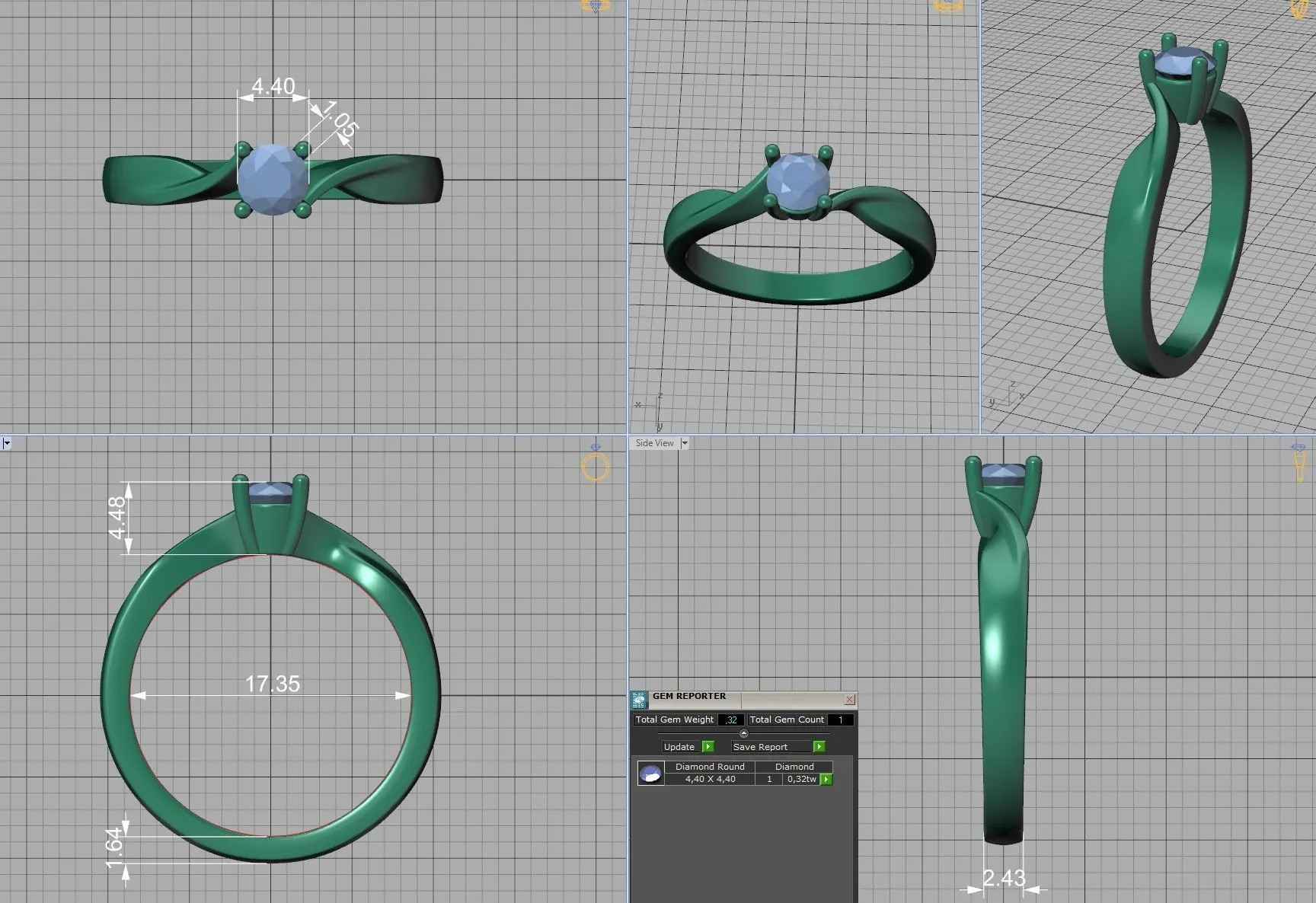Image resolution: width=1316 pixels, height=903 pixels.
Task: Click the side view ring orientation icon
Action: pyautogui.click(x=1299, y=463)
